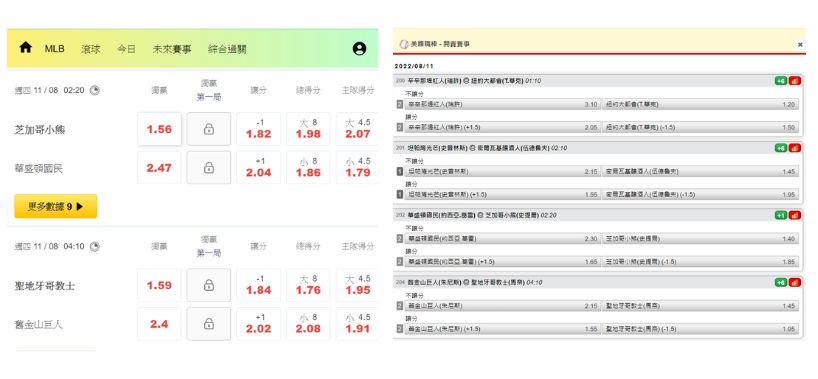Select match 200 moneyline odds 1.20
The width and height of the screenshot is (818, 379).
pos(700,104)
